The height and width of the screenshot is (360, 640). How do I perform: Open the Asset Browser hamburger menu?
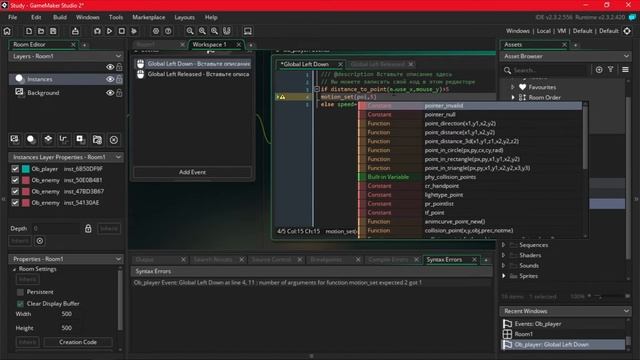pyautogui.click(x=625, y=70)
